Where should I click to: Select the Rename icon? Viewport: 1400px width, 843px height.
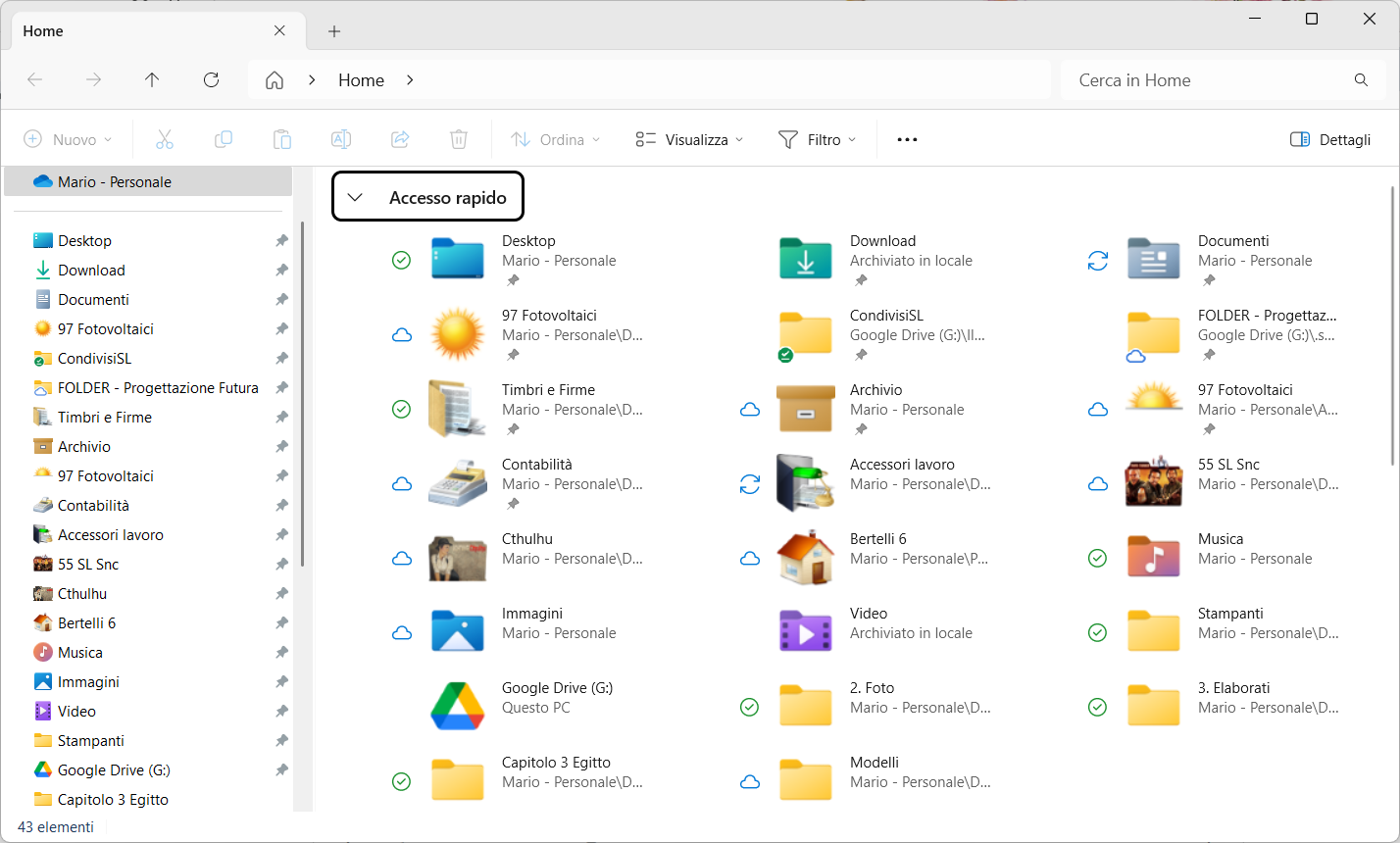click(x=341, y=139)
